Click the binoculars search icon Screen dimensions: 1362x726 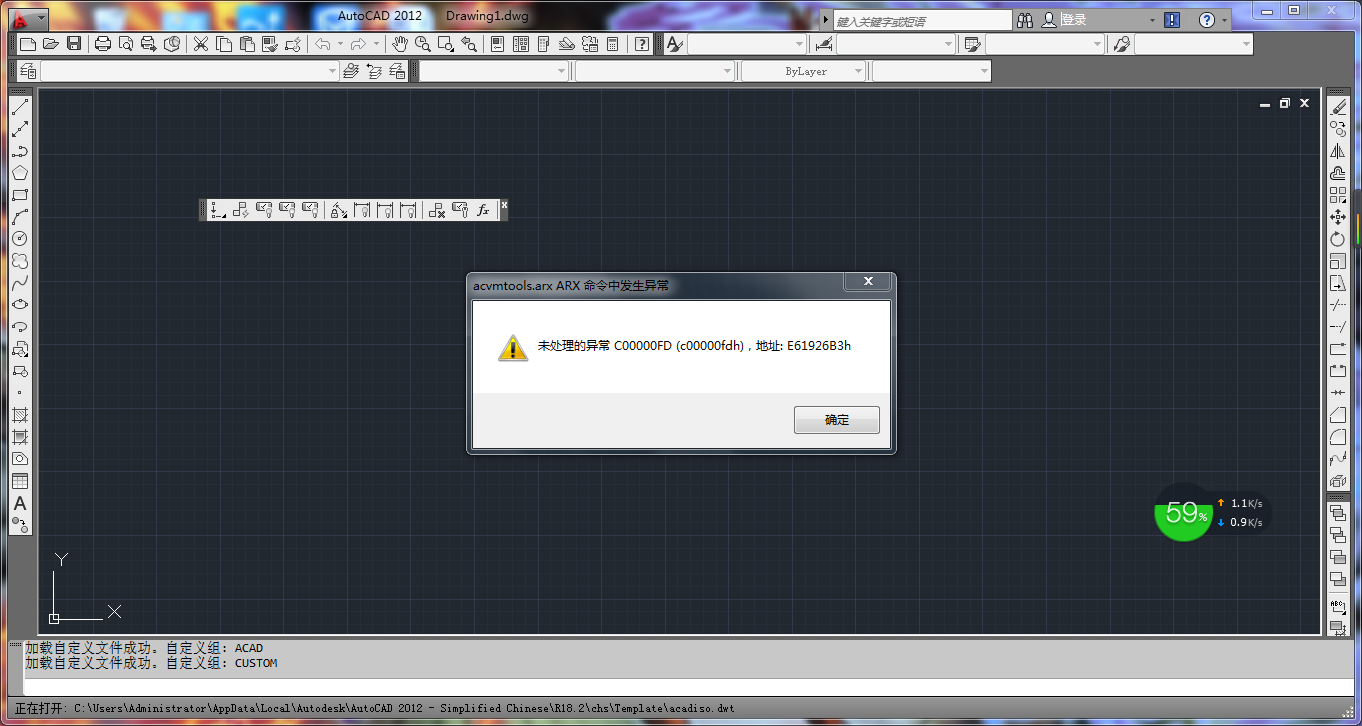tap(1025, 19)
